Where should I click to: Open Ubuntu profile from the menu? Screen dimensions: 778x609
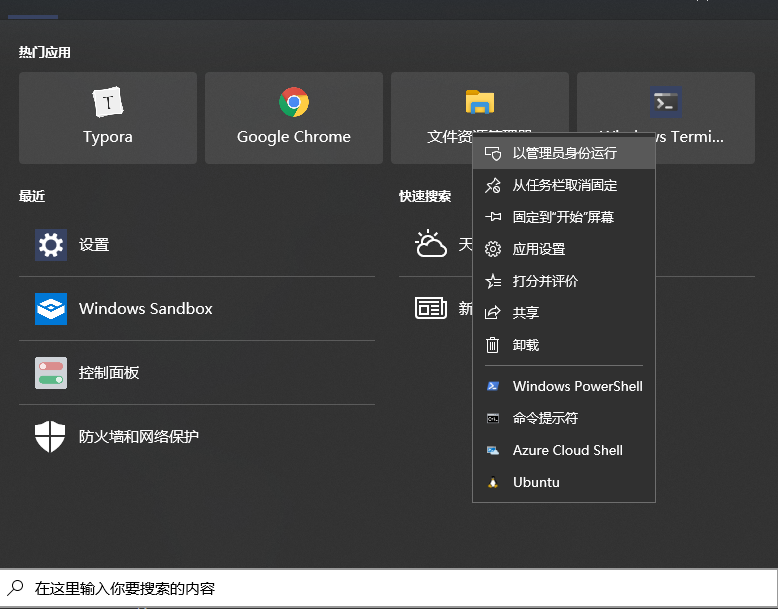(x=564, y=482)
